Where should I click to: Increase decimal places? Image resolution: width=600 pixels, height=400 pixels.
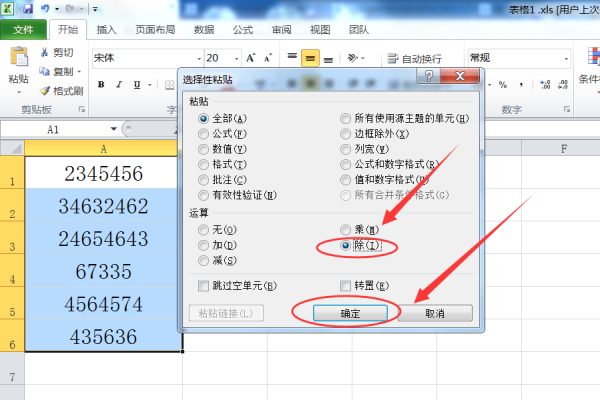click(545, 85)
